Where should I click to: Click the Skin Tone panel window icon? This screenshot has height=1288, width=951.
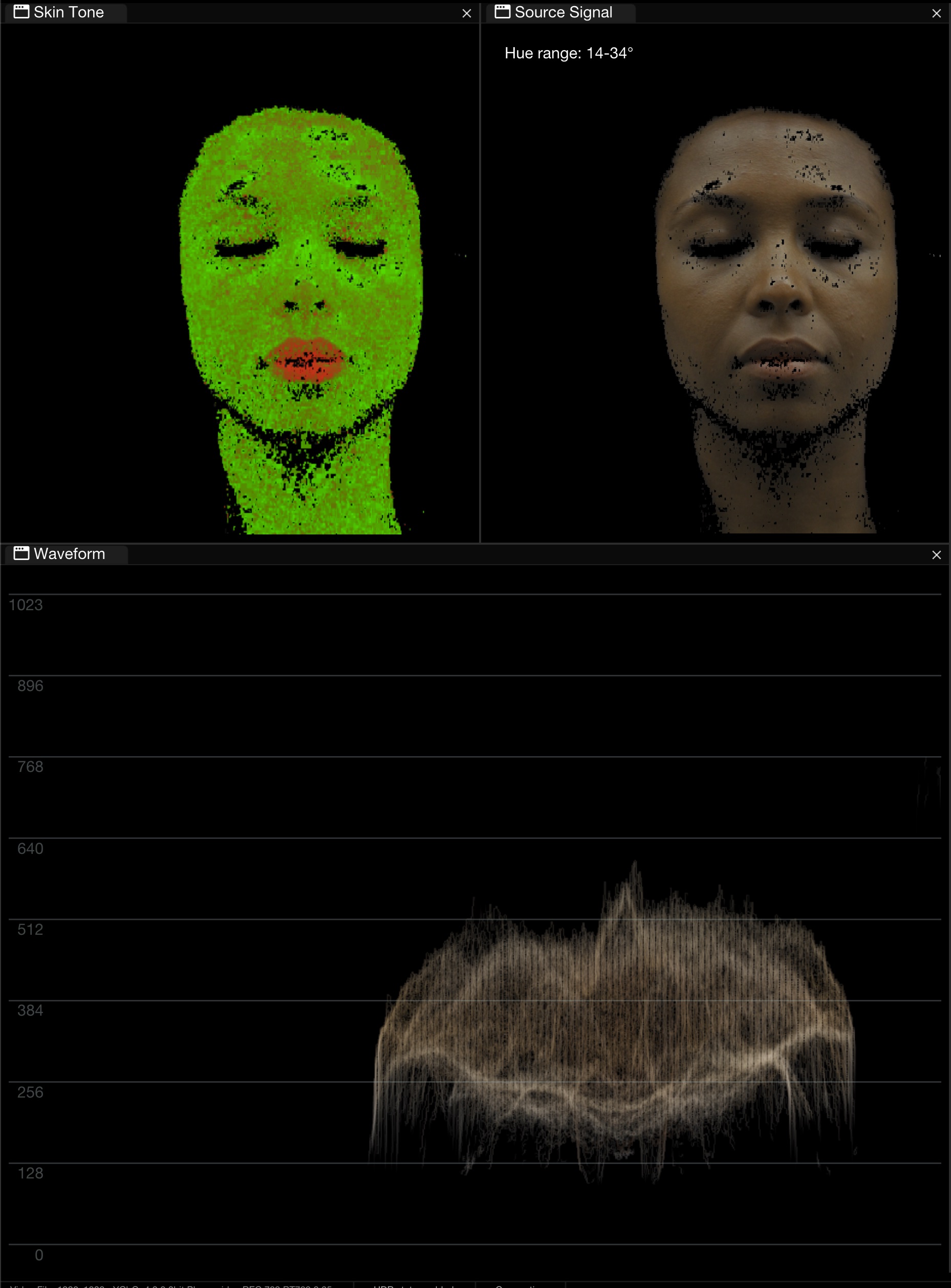click(x=21, y=12)
